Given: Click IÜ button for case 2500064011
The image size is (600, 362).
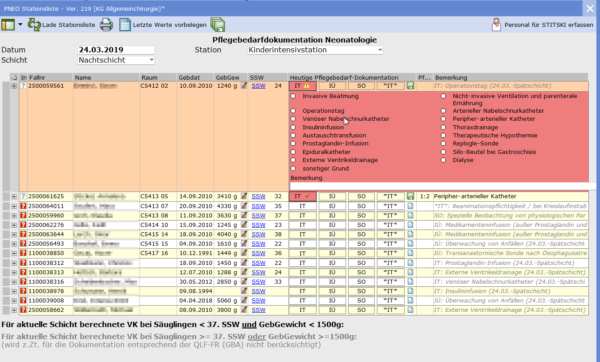Looking at the screenshot, I should [x=332, y=206].
